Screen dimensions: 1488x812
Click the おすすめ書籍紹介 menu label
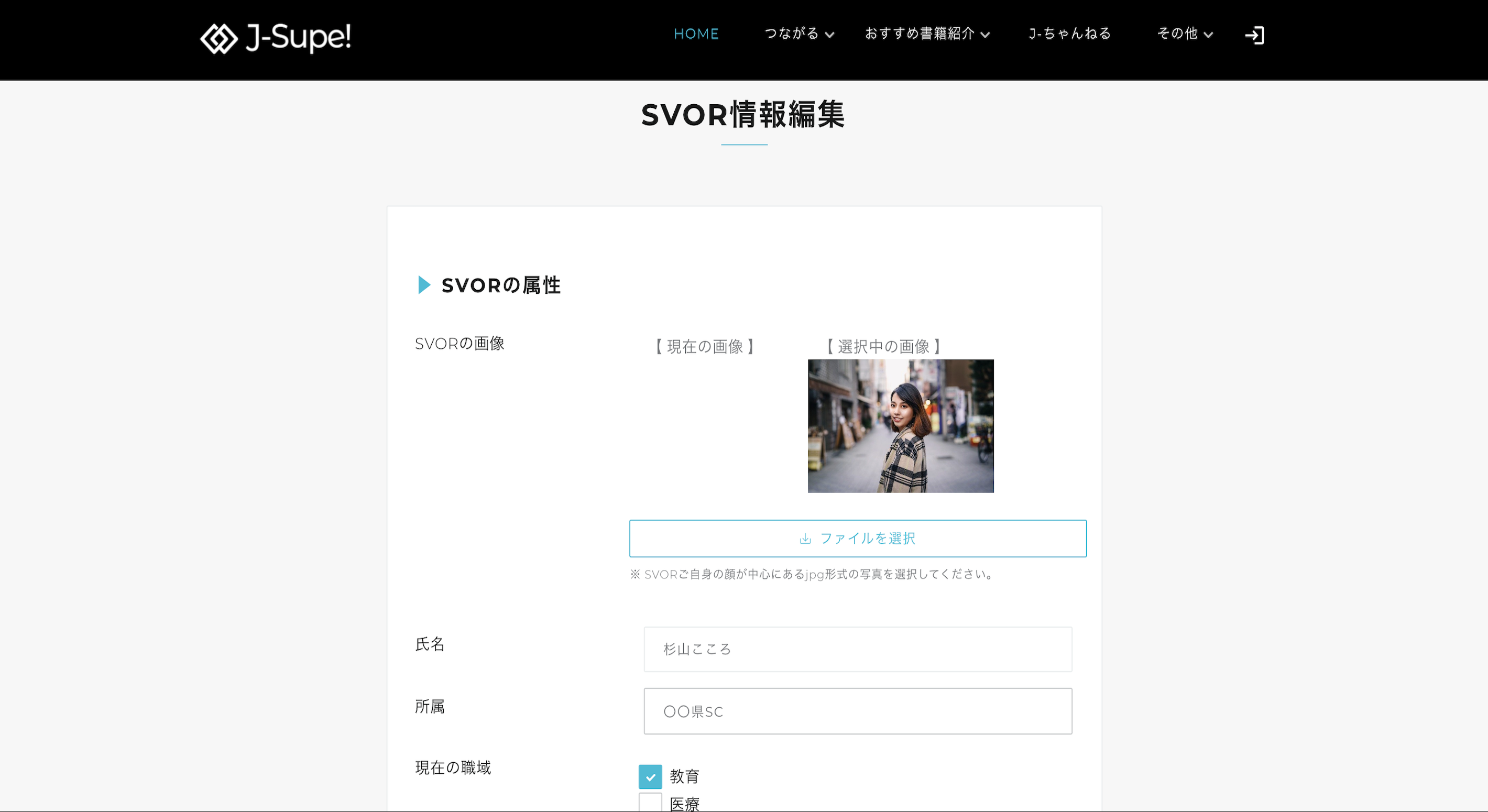coord(918,34)
